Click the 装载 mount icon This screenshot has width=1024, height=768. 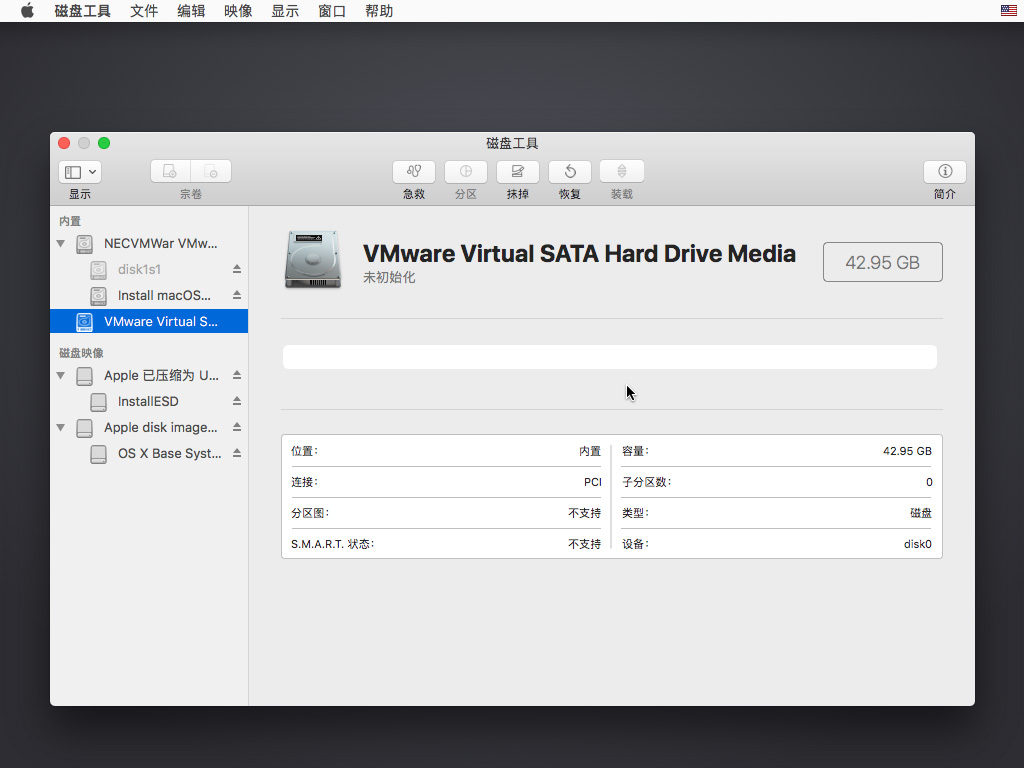622,172
